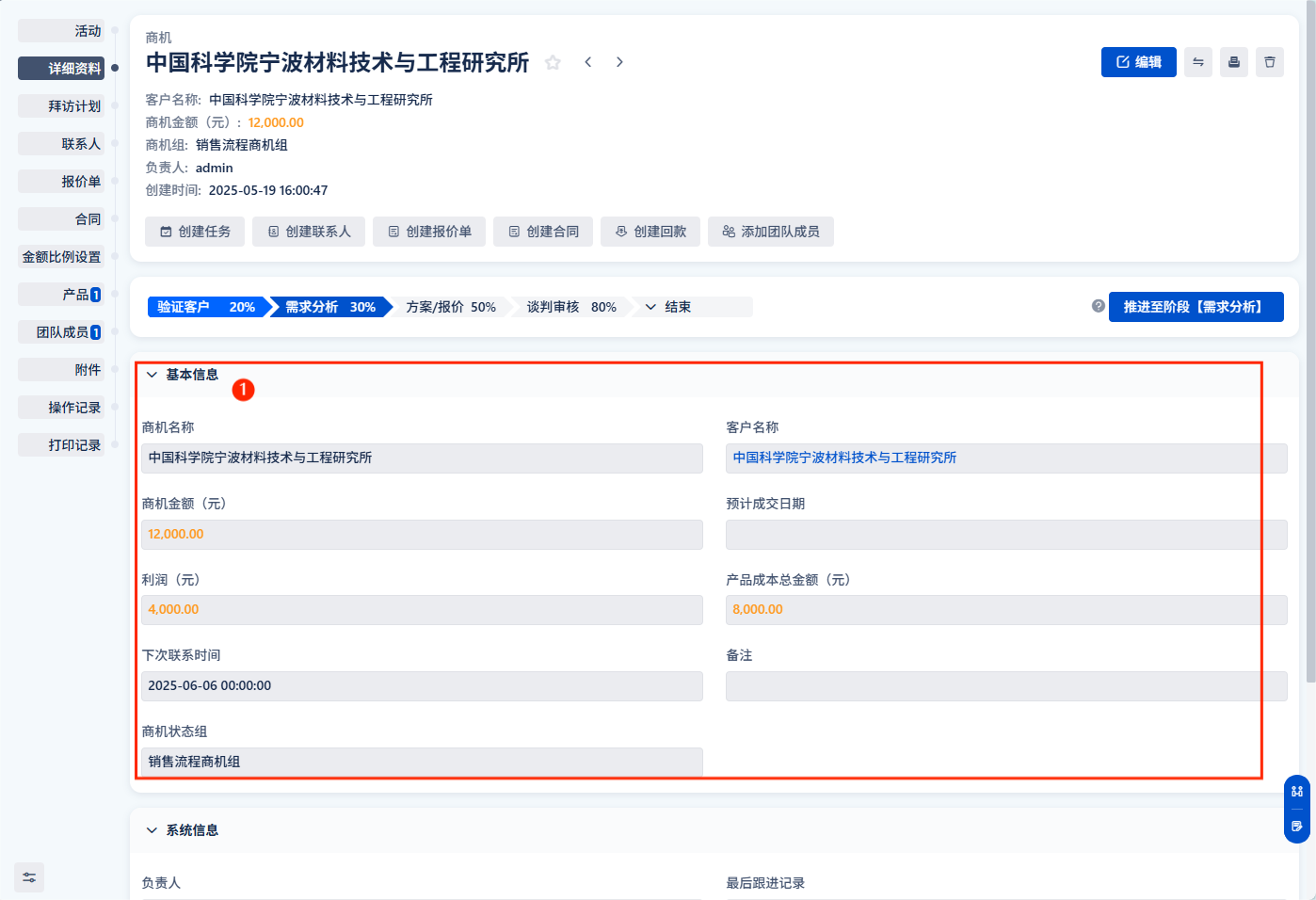Go to next record with right chevron
Image resolution: width=1316 pixels, height=900 pixels.
619,62
